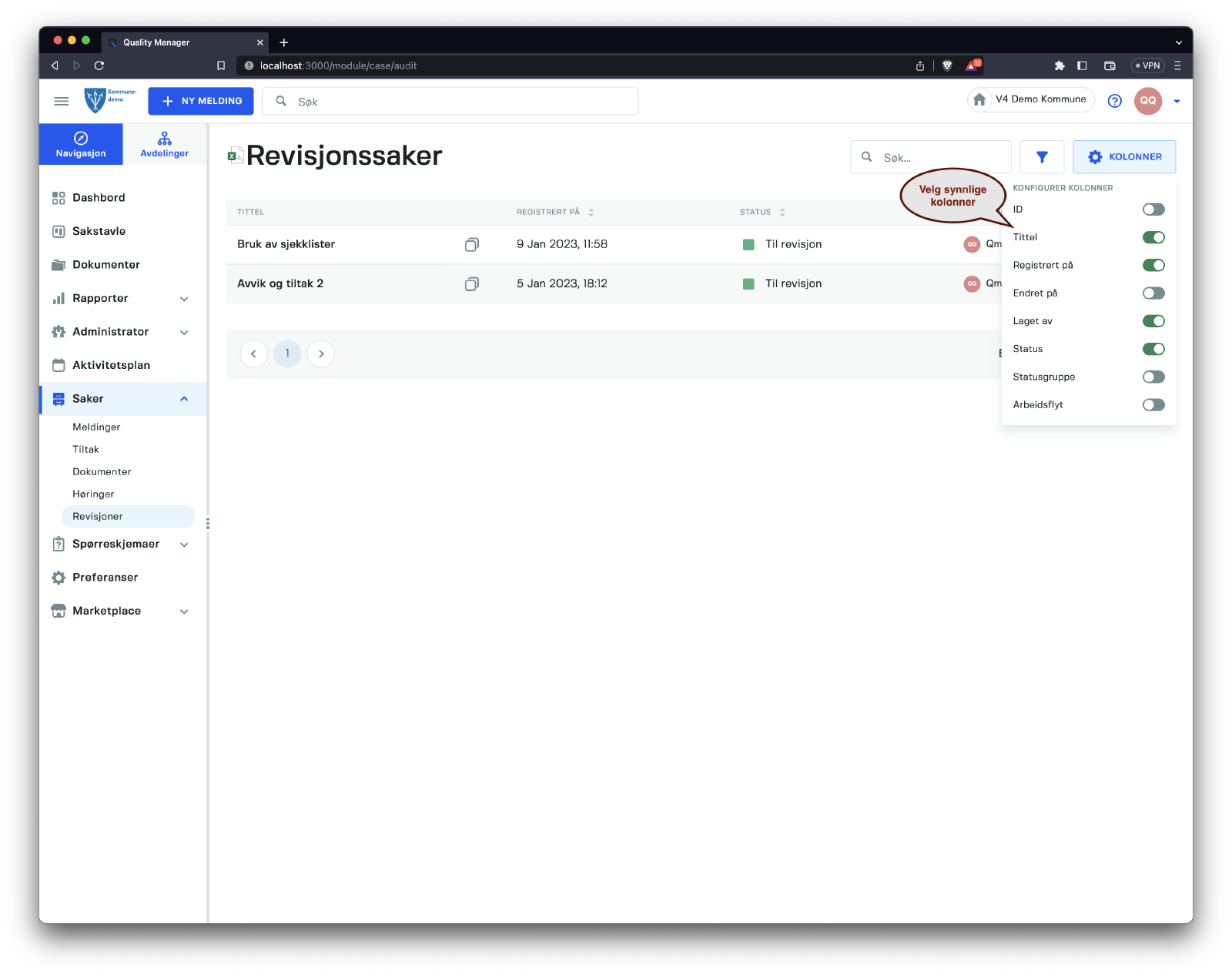Click the KOLONNER button
1232x975 pixels.
pyautogui.click(x=1123, y=157)
